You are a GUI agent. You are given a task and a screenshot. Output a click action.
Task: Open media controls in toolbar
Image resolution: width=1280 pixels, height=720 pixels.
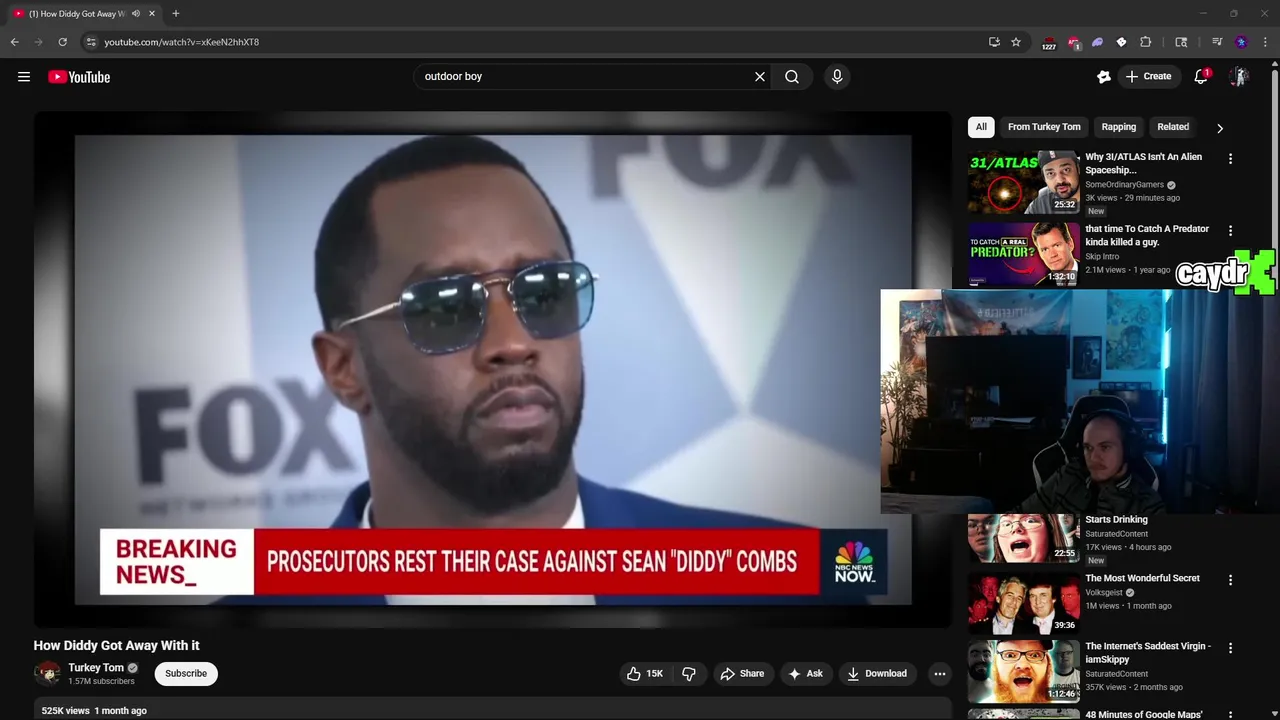tap(1217, 42)
